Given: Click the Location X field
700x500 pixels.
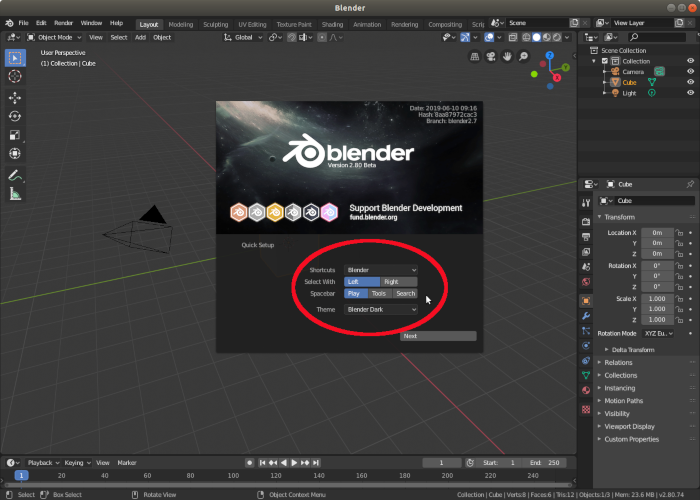Looking at the screenshot, I should tap(657, 233).
